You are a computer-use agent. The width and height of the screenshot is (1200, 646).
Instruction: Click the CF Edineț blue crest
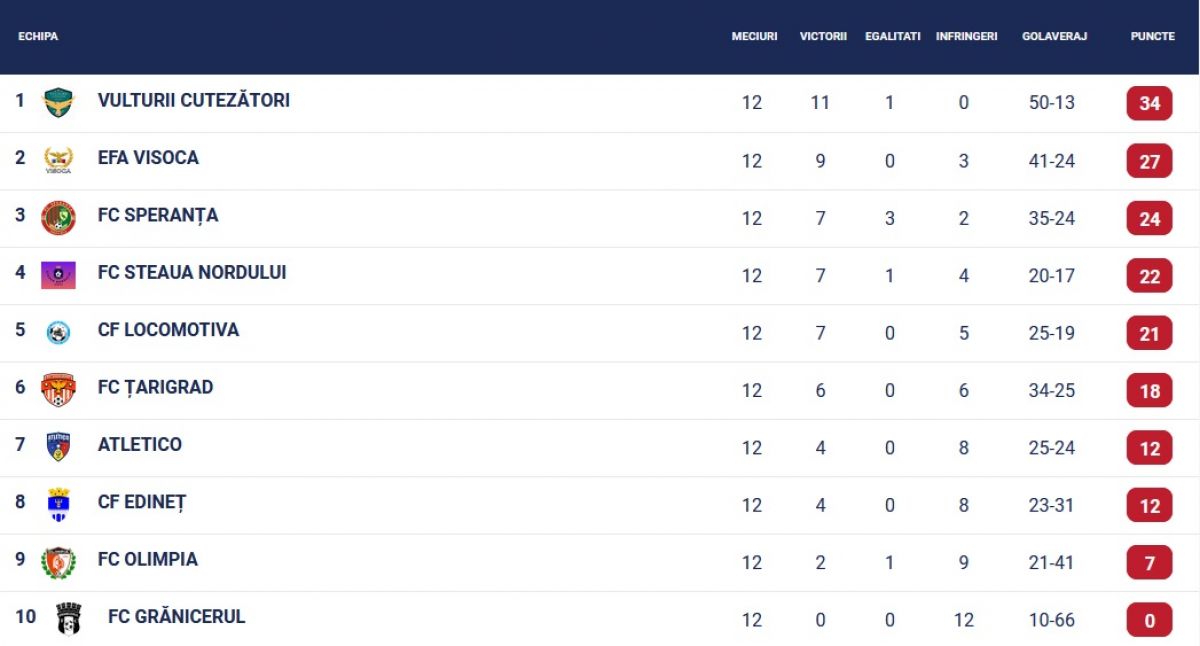click(x=58, y=504)
